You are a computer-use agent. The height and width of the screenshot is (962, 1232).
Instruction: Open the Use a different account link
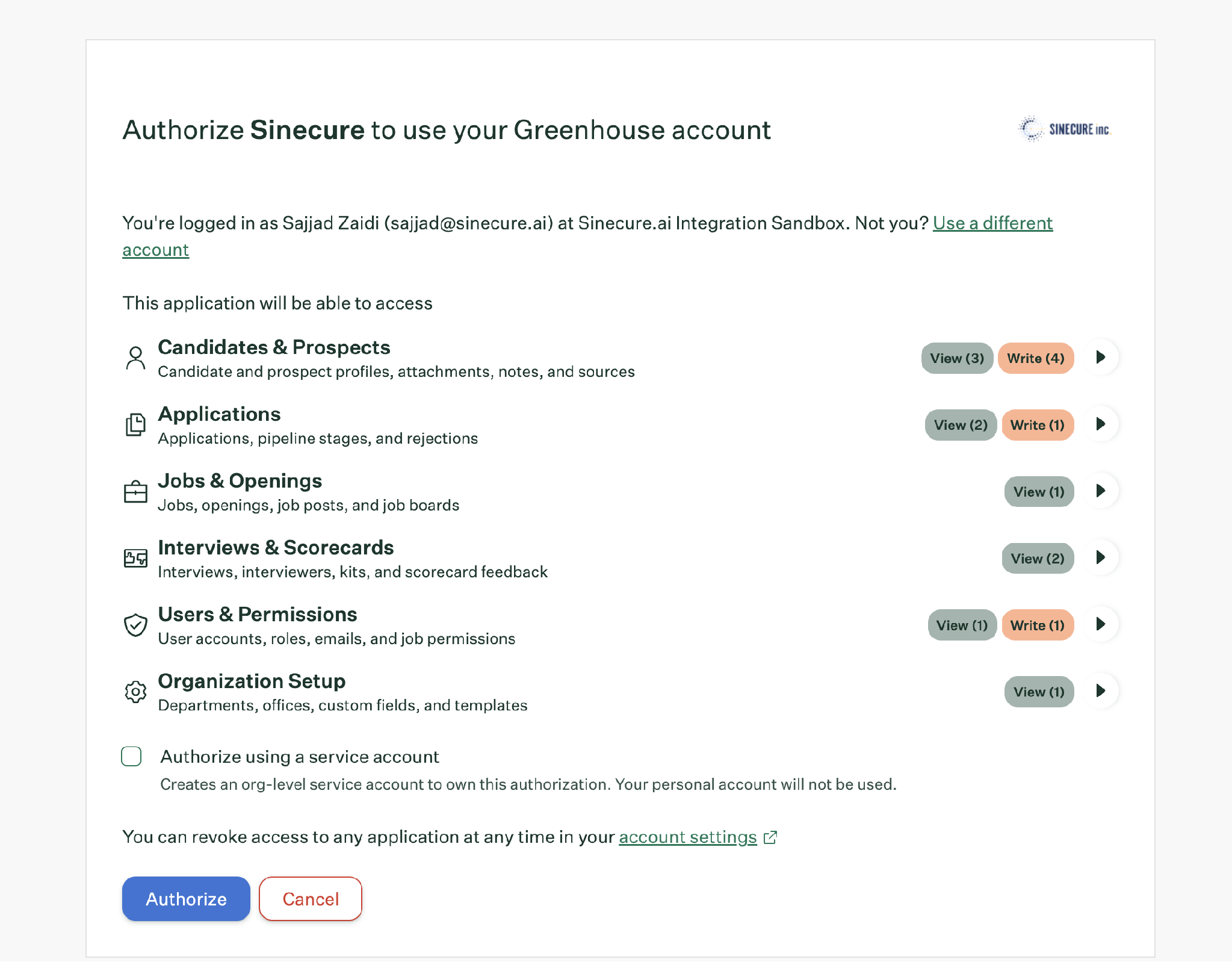pyautogui.click(x=992, y=223)
